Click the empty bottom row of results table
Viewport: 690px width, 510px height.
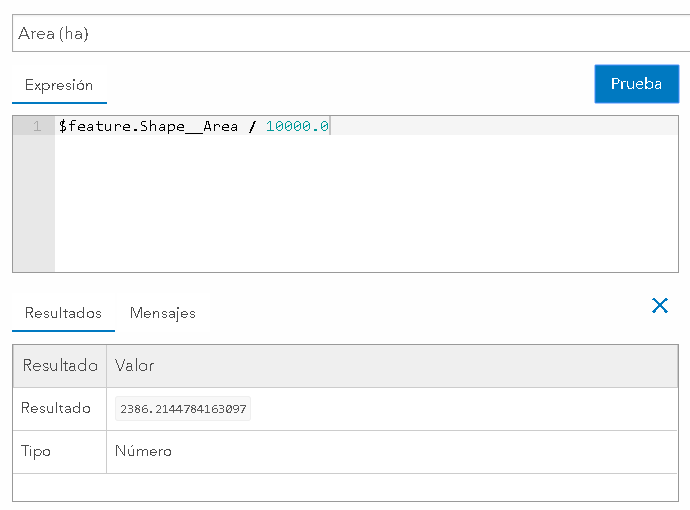tap(345, 487)
